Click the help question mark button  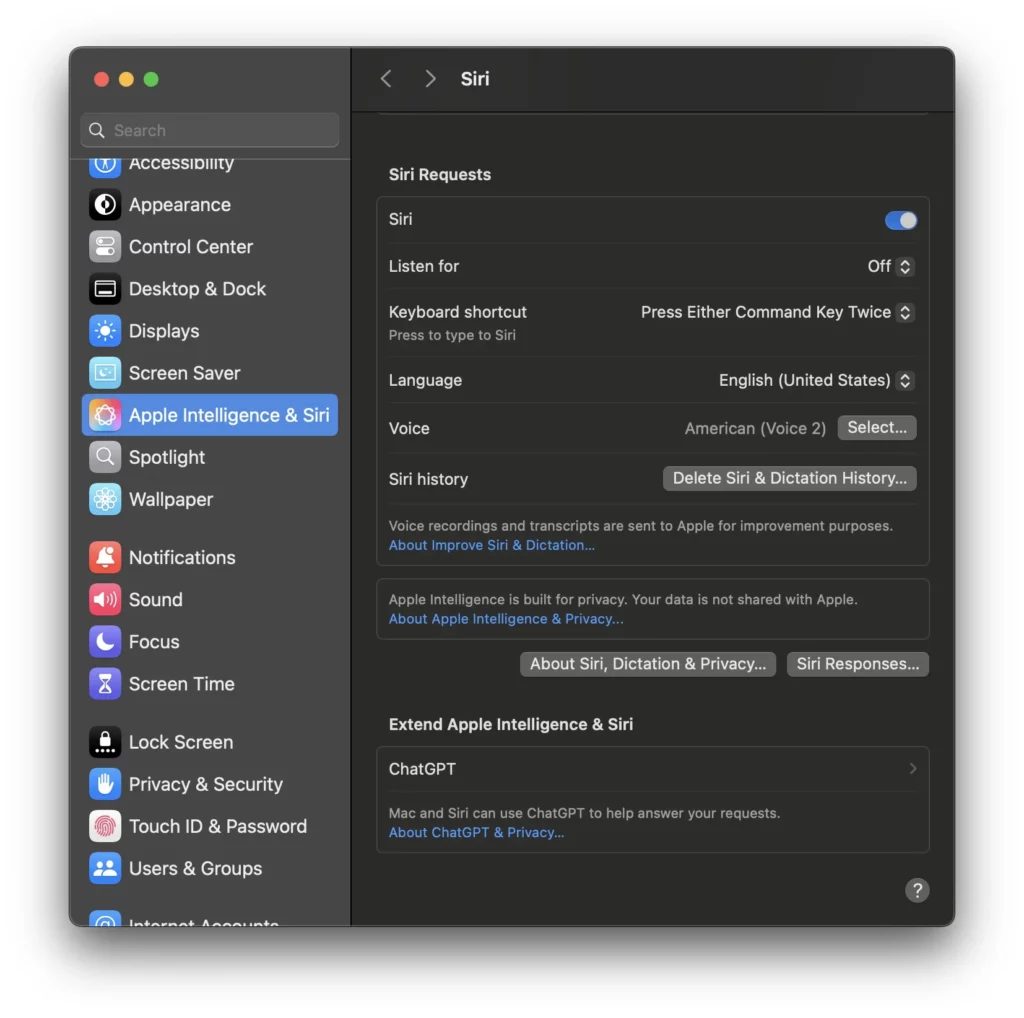(917, 890)
